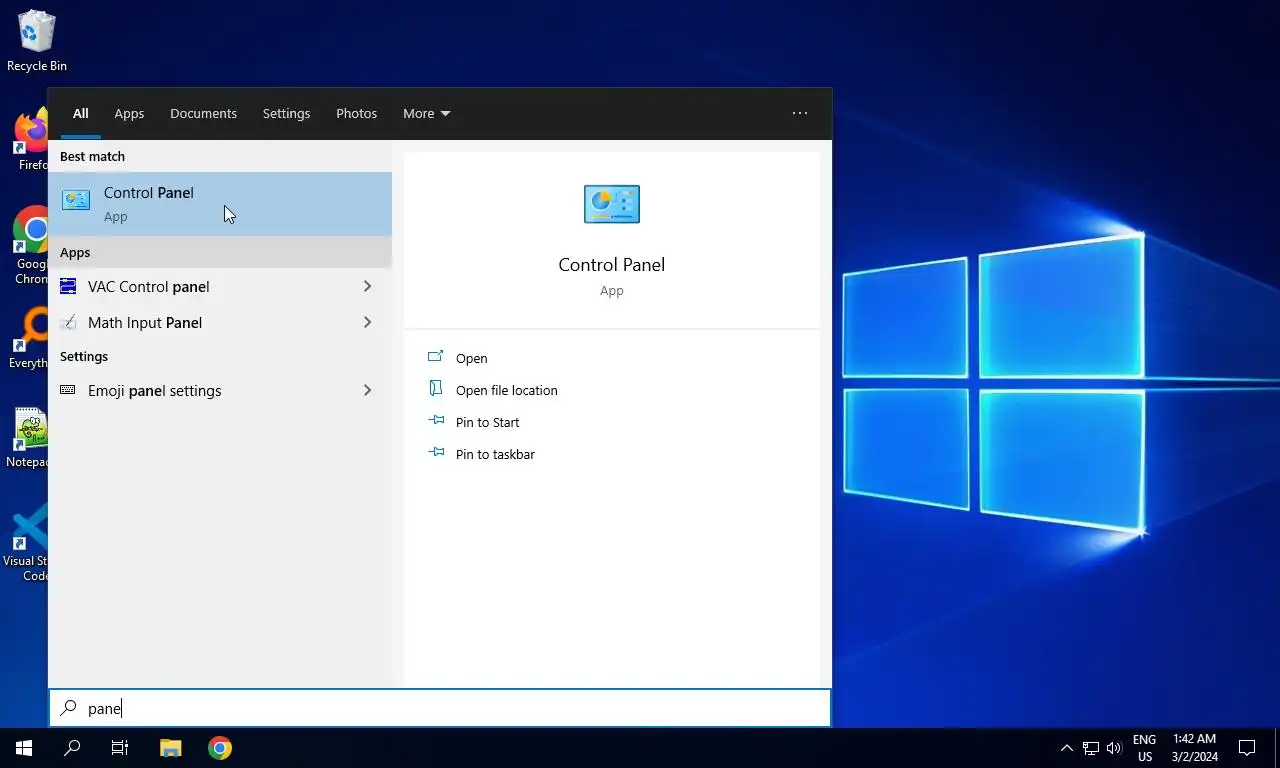Expand Math Input Panel result arrow

point(368,323)
